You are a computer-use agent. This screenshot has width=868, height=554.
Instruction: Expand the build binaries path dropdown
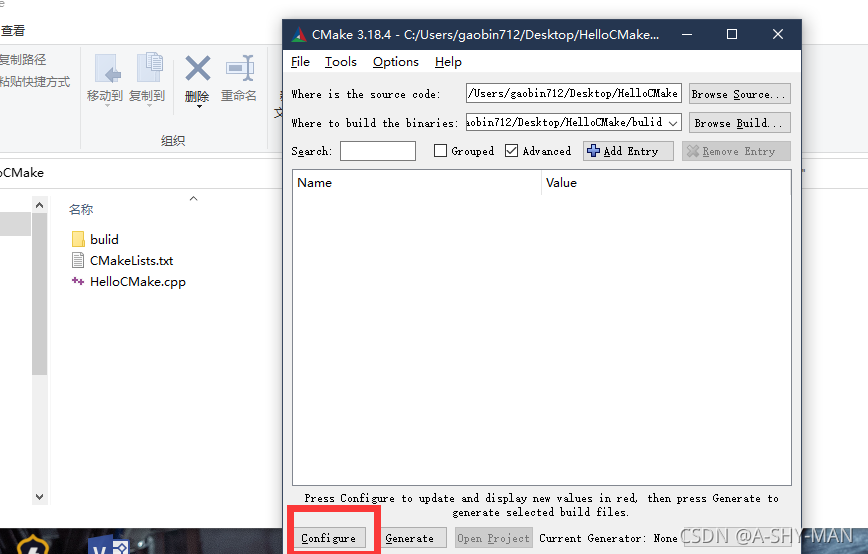coord(673,123)
